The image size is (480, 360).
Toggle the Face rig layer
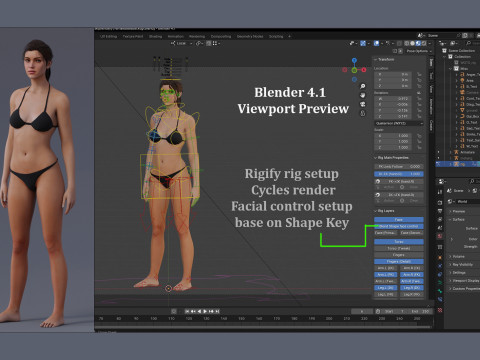click(x=399, y=220)
